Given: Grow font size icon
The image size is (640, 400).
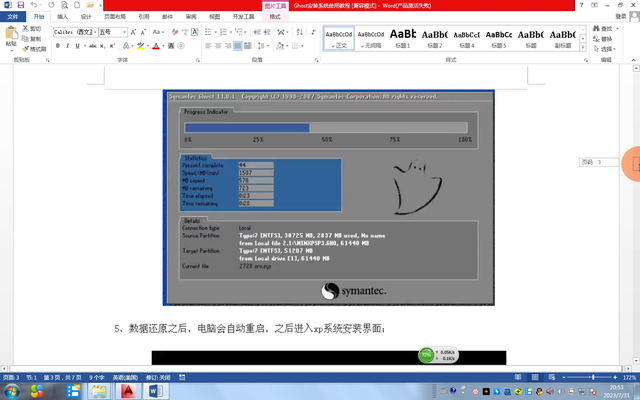Looking at the screenshot, I should click(133, 32).
